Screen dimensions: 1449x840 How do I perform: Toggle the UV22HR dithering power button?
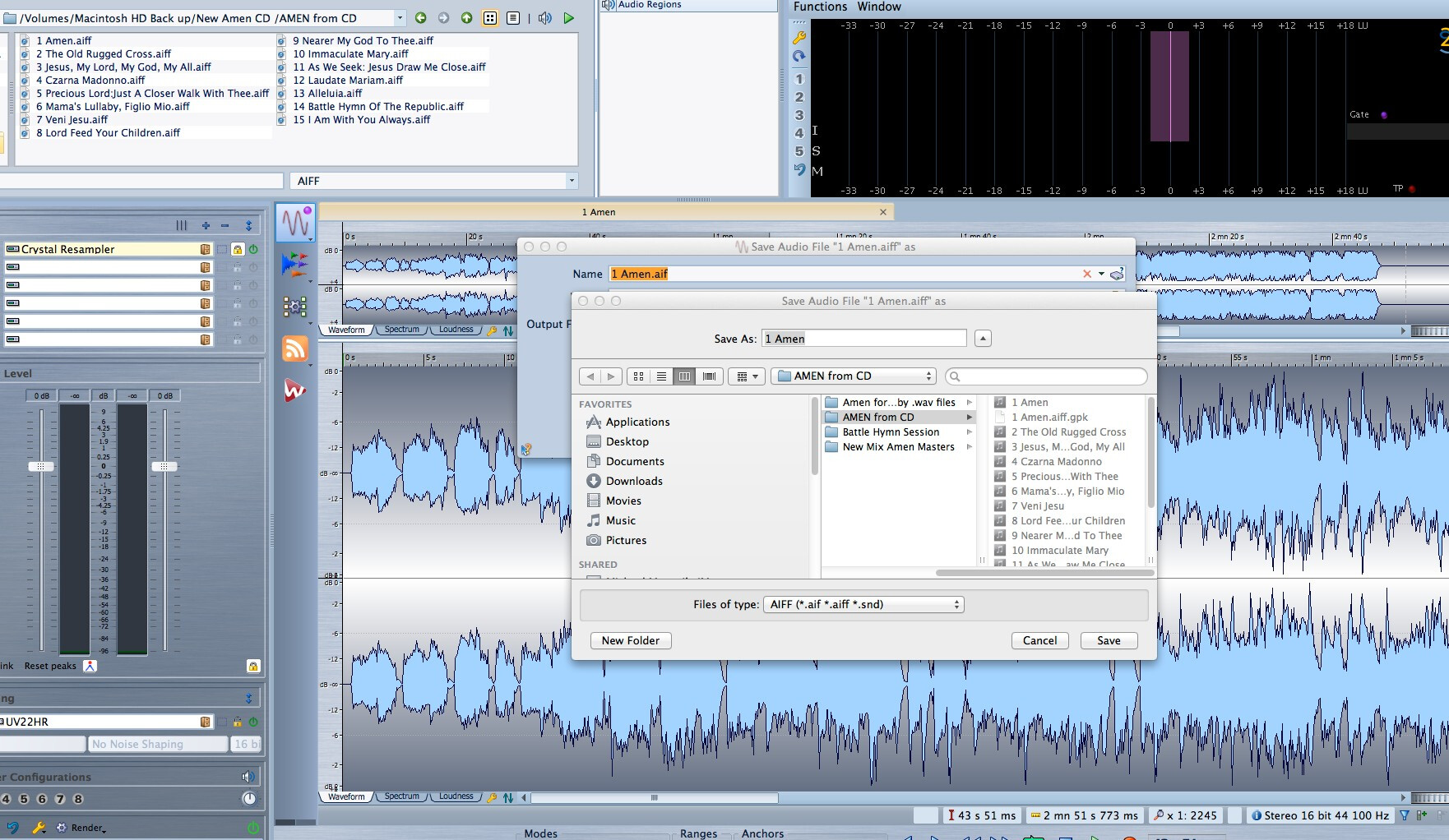253,722
